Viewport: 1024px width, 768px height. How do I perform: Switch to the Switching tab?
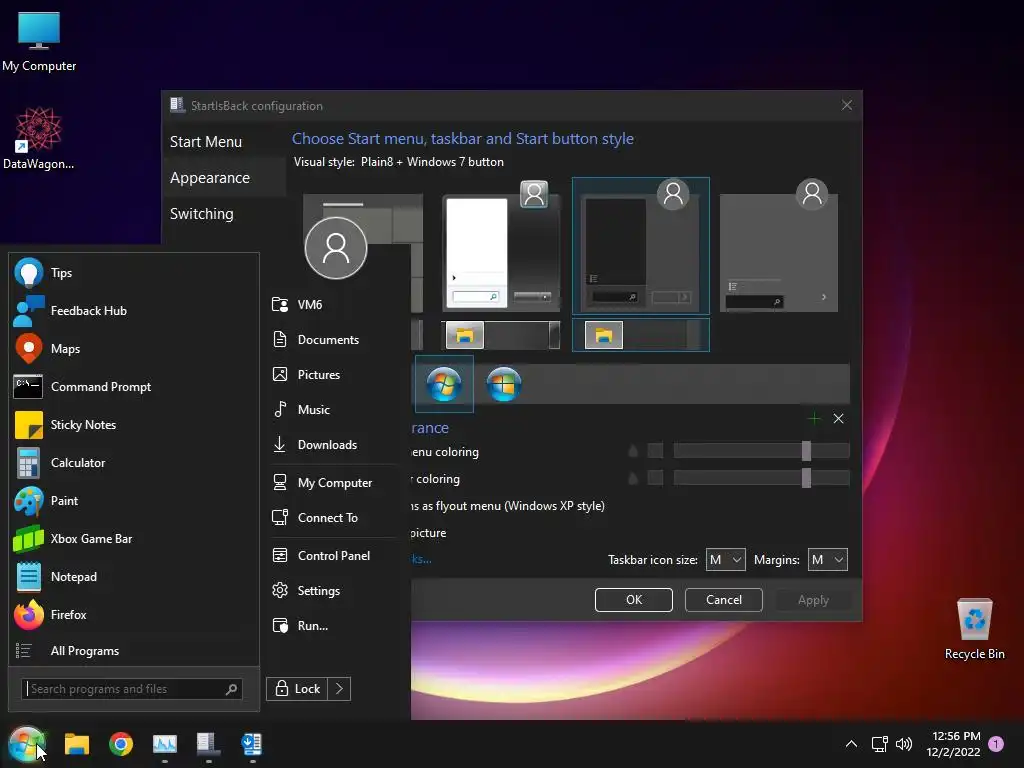201,214
